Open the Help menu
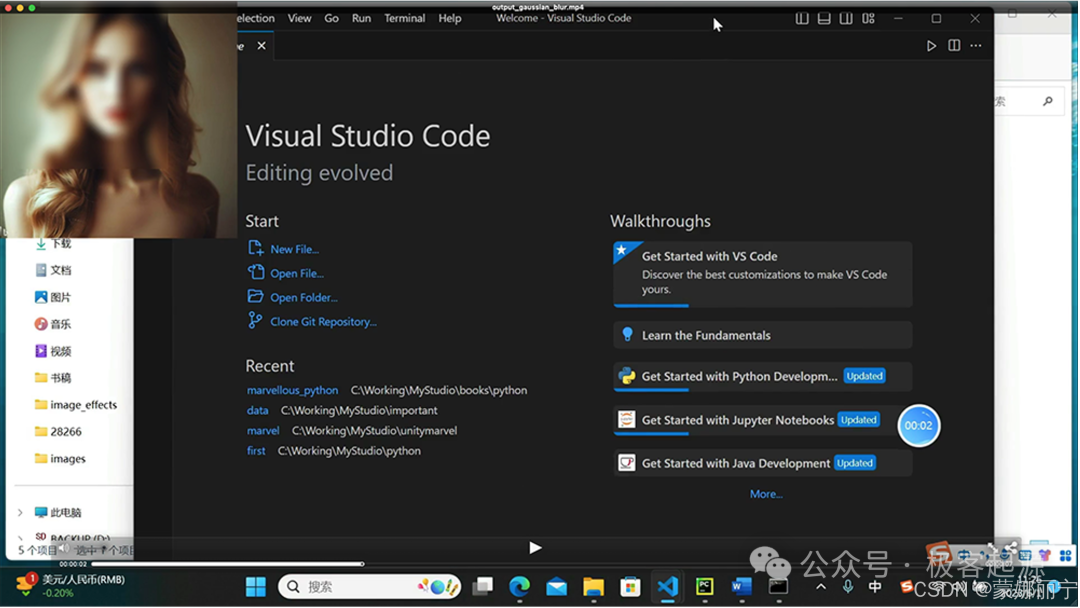 coord(450,18)
